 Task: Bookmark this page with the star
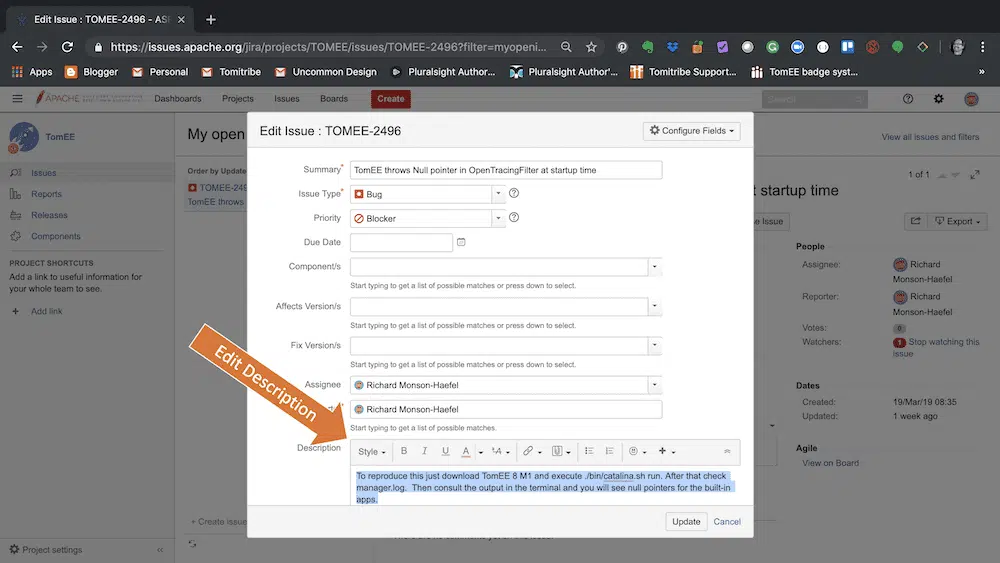point(591,47)
